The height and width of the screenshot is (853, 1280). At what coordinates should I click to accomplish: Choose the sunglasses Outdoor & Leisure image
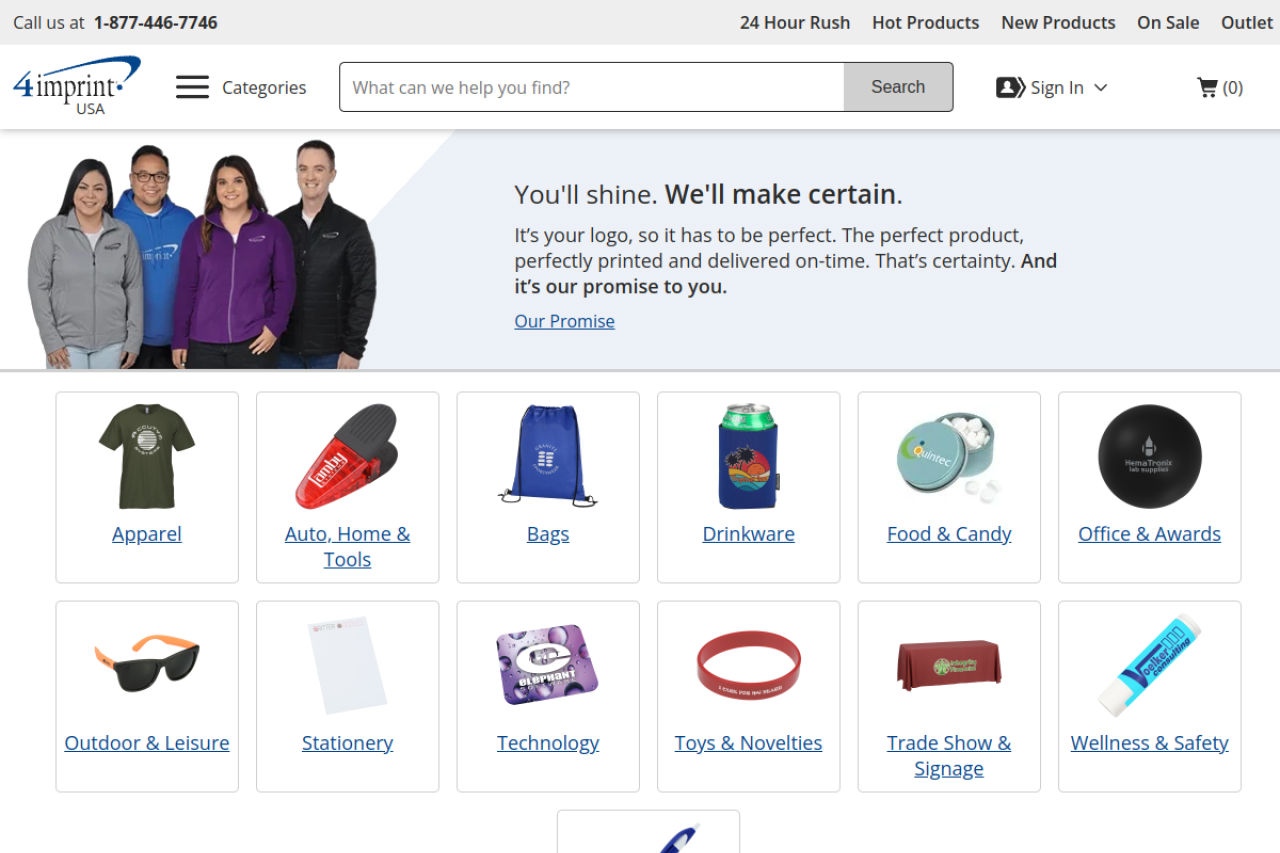pos(147,664)
